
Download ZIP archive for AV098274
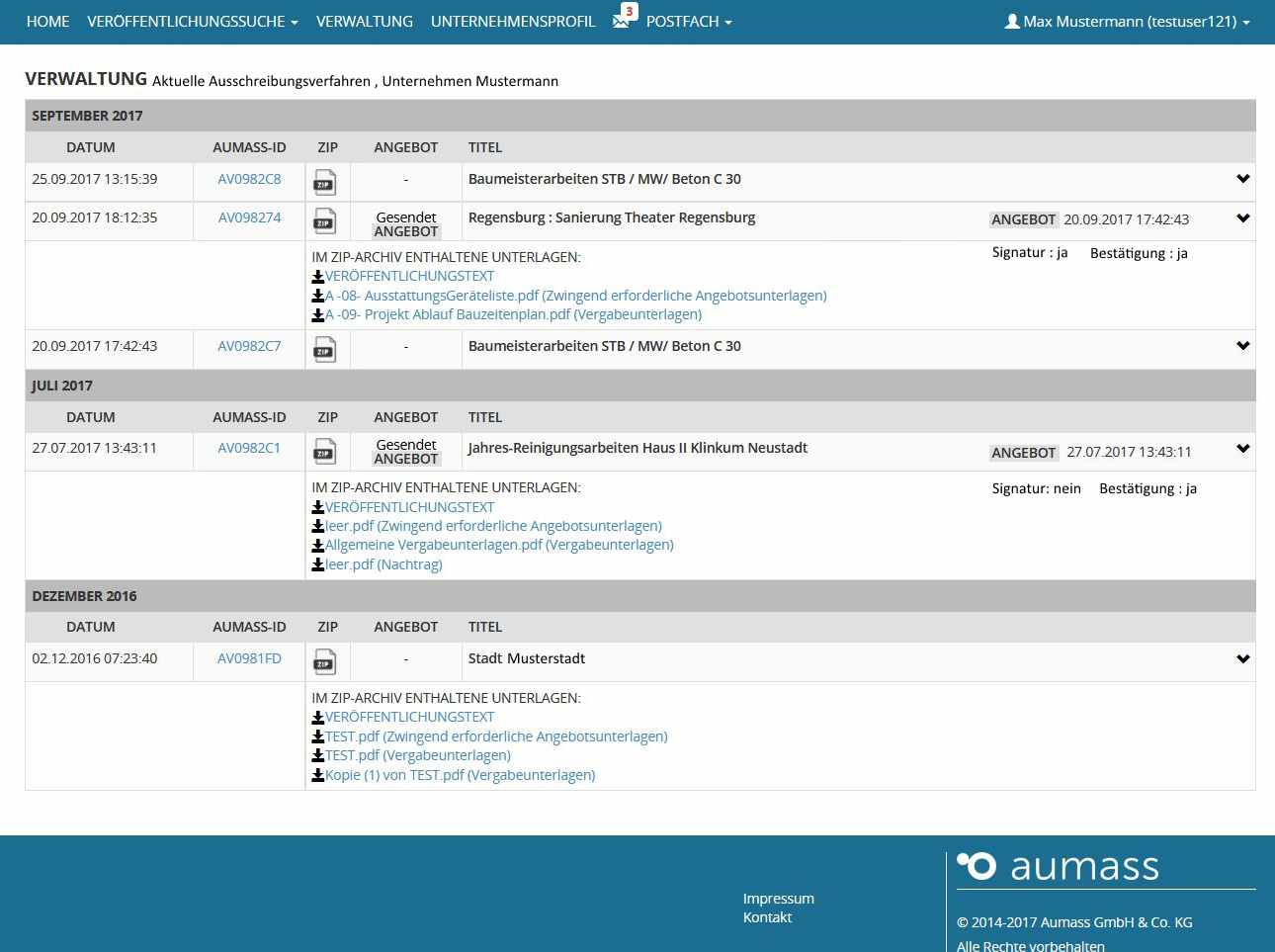[324, 221]
